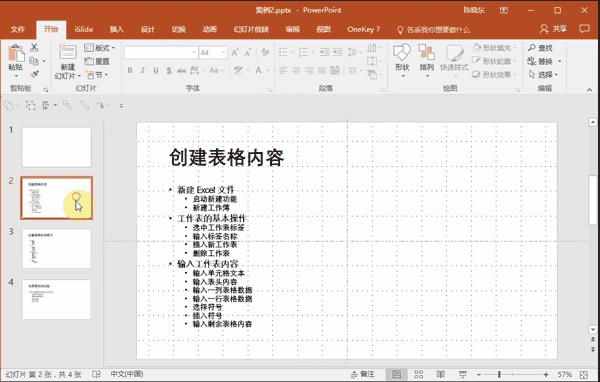Click the zoom slider handle
This screenshot has height=382, width=600.
click(499, 374)
